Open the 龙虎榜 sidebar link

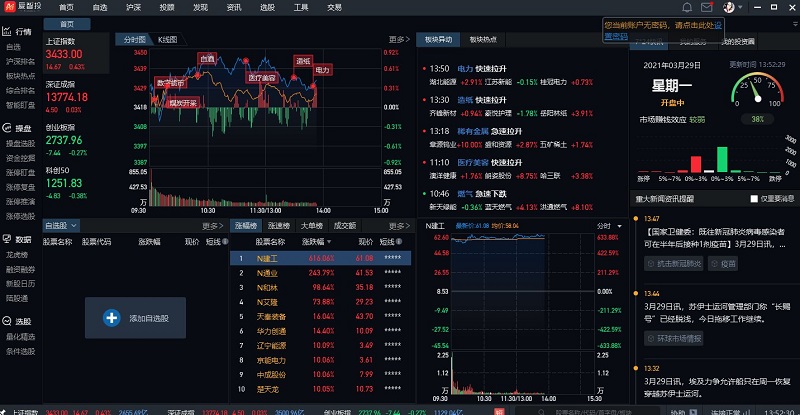click(17, 254)
